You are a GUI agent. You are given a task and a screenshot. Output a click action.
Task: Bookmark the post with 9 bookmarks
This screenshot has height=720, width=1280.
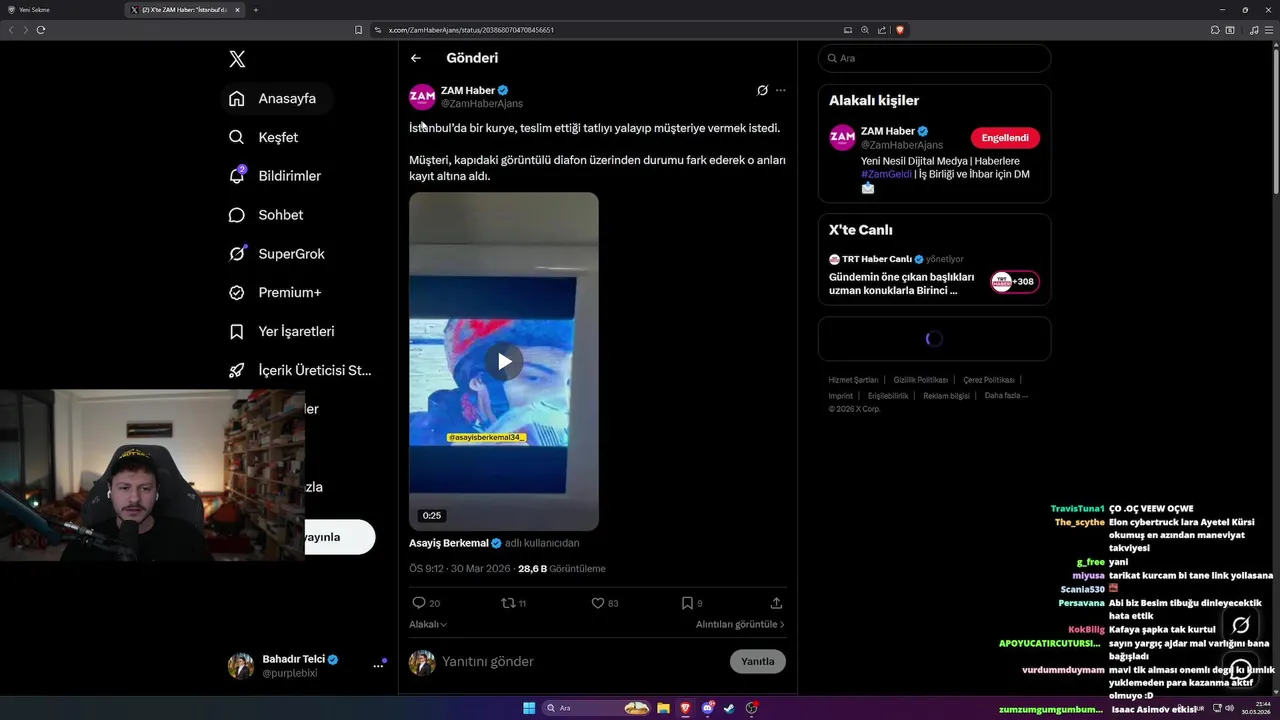[x=692, y=603]
